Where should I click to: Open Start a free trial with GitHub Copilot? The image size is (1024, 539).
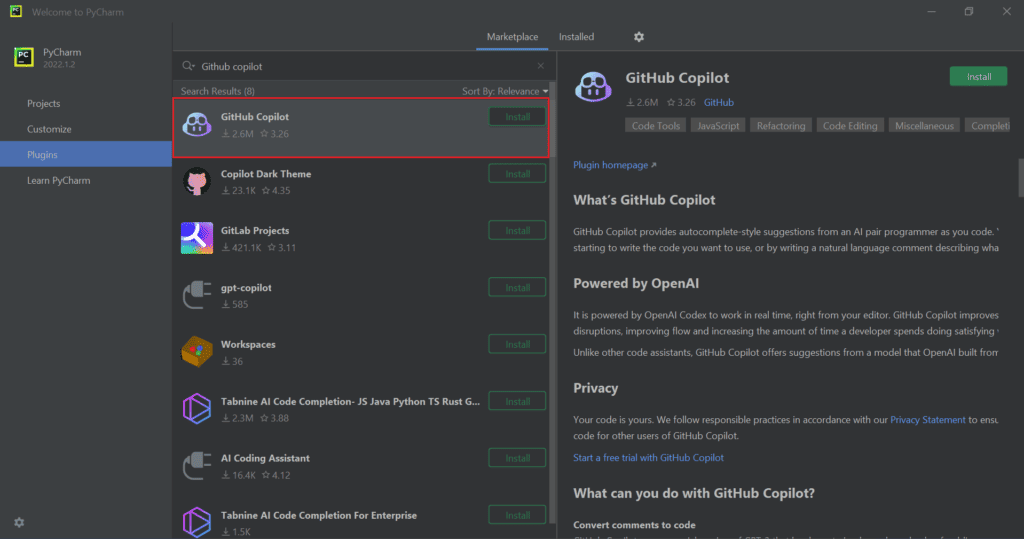coord(648,457)
